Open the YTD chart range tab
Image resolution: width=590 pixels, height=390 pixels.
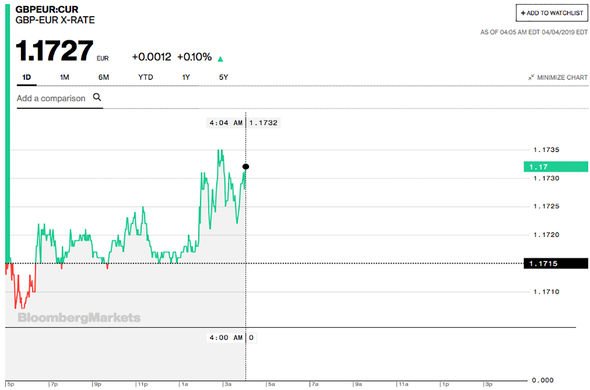[146, 77]
